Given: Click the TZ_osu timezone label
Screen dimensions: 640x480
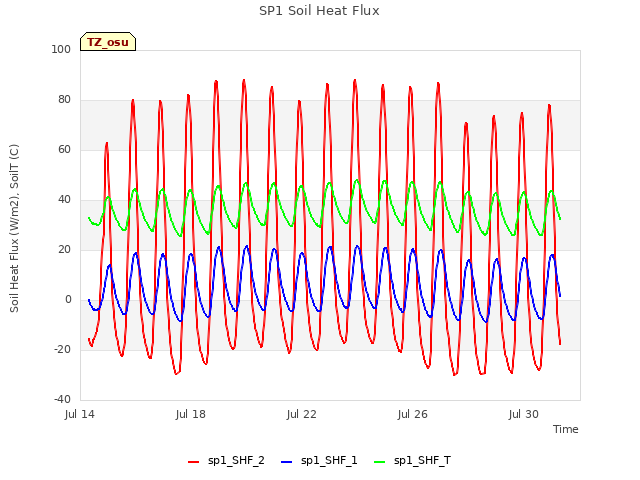Looking at the screenshot, I should 108,42.
